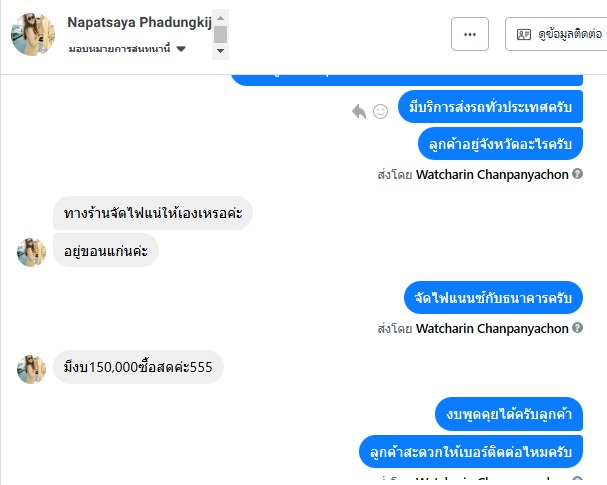Click the three-dots more options button
Screen dimensions: 607x485
tap(469, 34)
